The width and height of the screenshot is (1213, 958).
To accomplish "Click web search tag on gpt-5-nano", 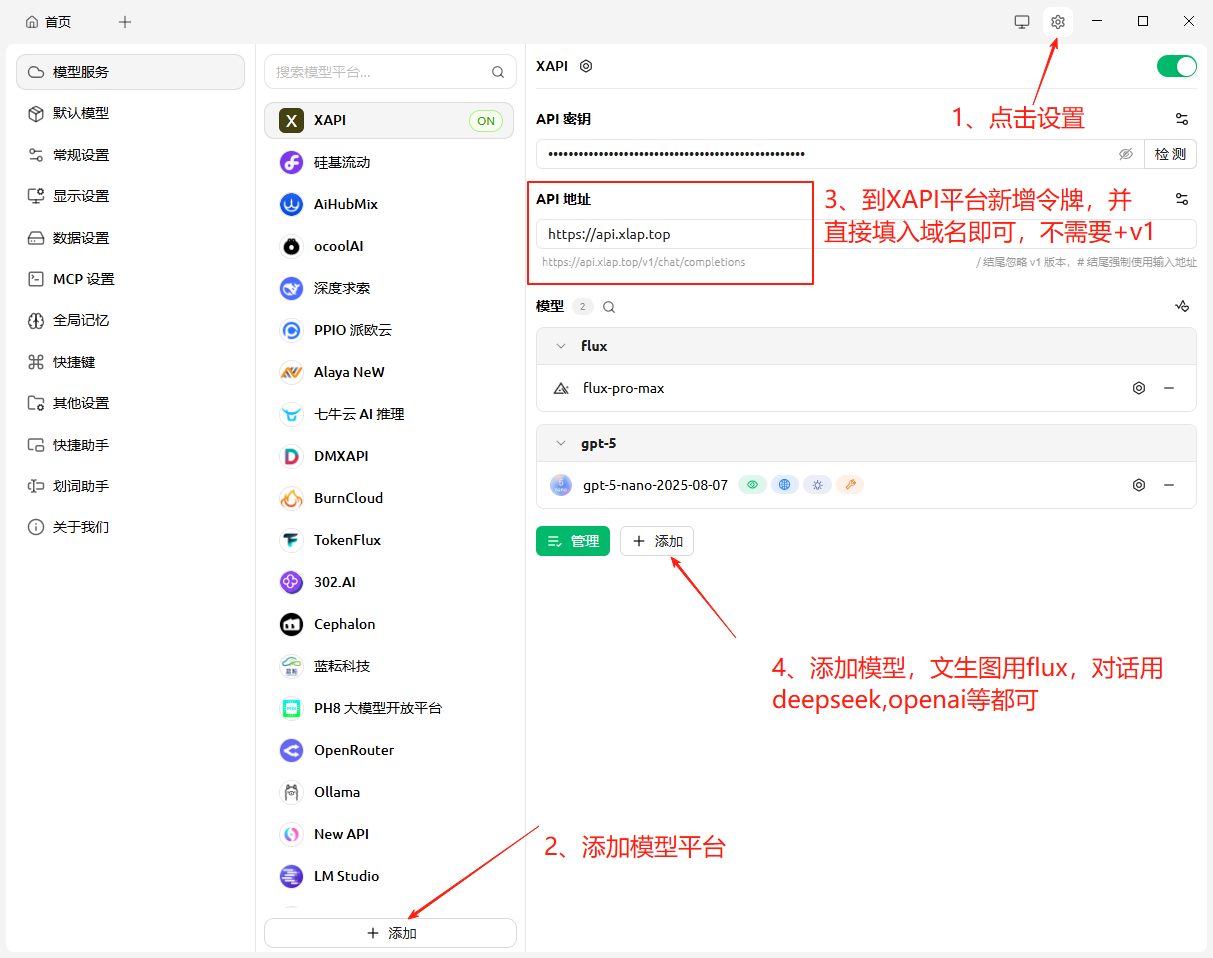I will pos(785,485).
